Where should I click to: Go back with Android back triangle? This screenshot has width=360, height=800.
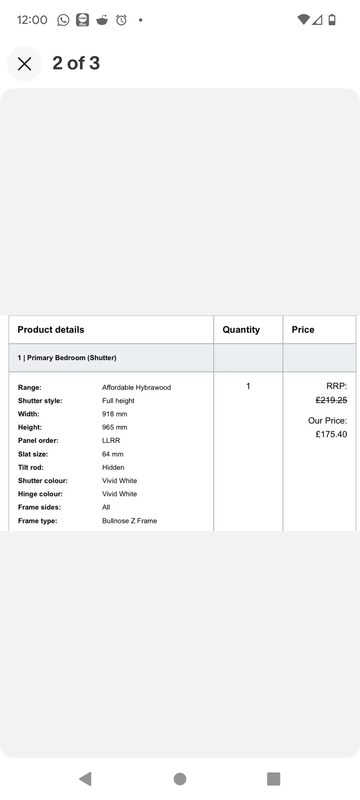click(85, 779)
